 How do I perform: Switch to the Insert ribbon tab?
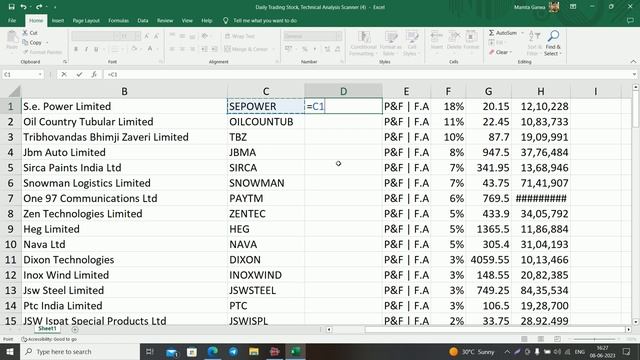[58, 20]
